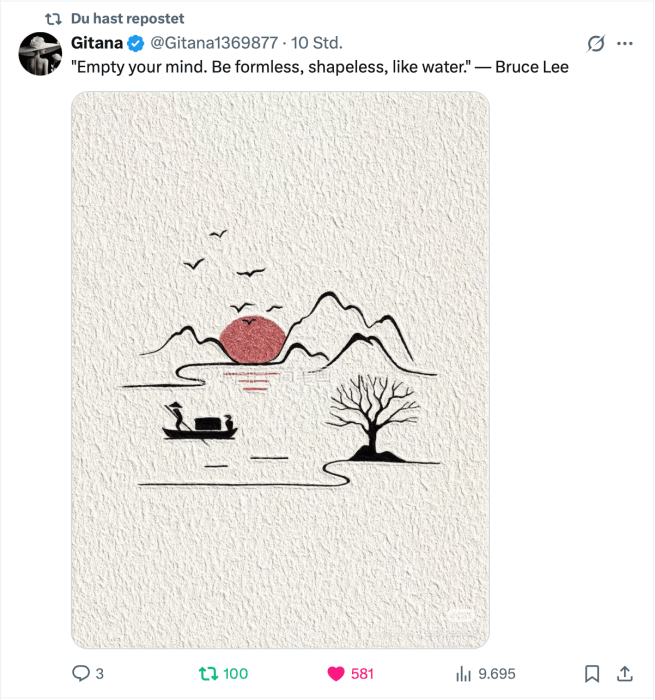
Task: Undo the repost via green arrows icon
Action: [x=209, y=674]
